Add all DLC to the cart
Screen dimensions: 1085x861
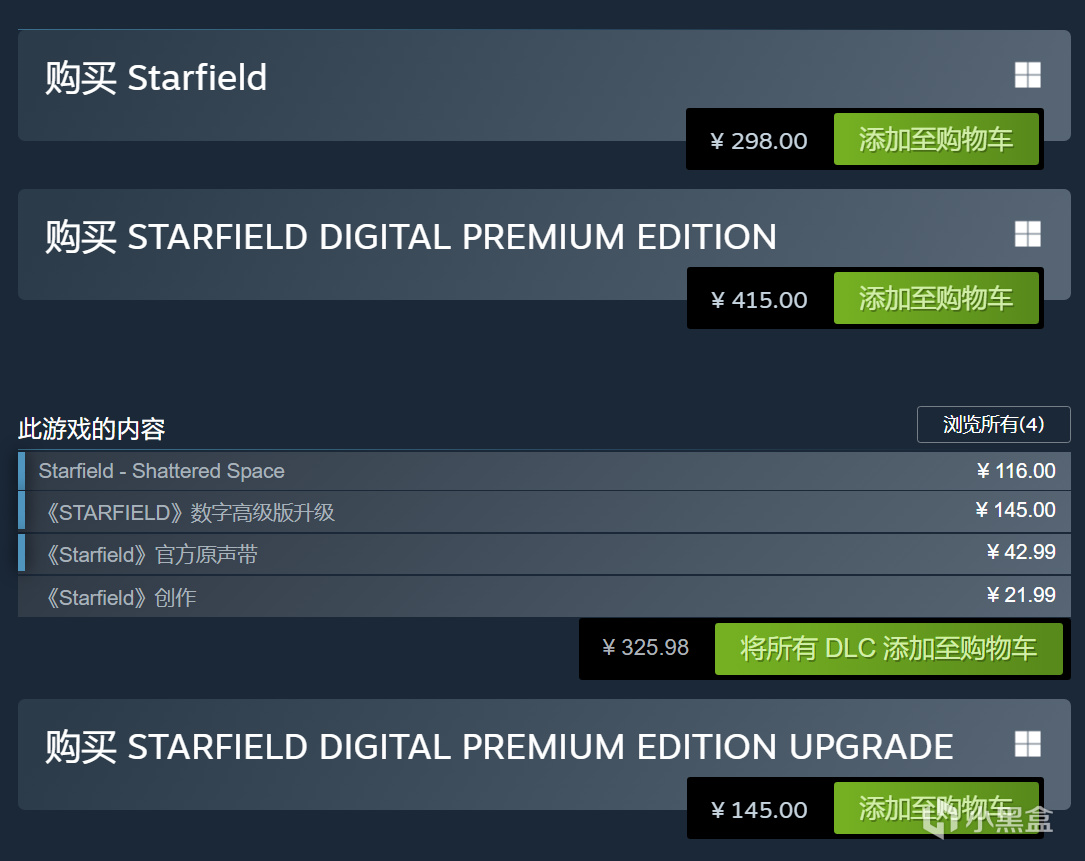click(x=888, y=649)
